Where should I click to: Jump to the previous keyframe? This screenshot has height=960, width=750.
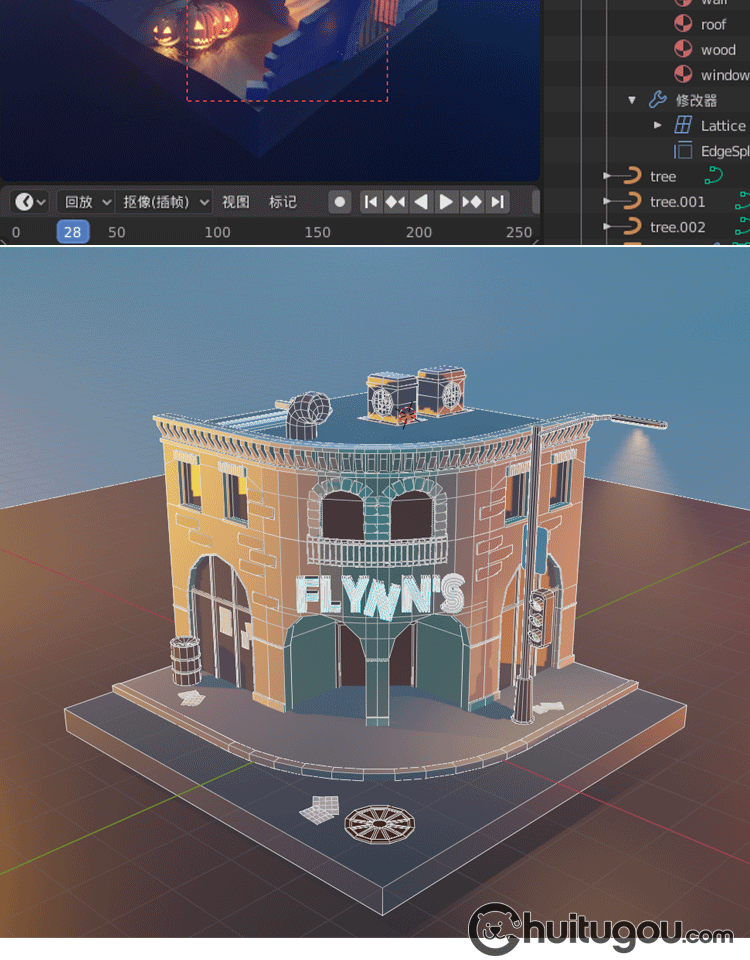click(x=395, y=202)
